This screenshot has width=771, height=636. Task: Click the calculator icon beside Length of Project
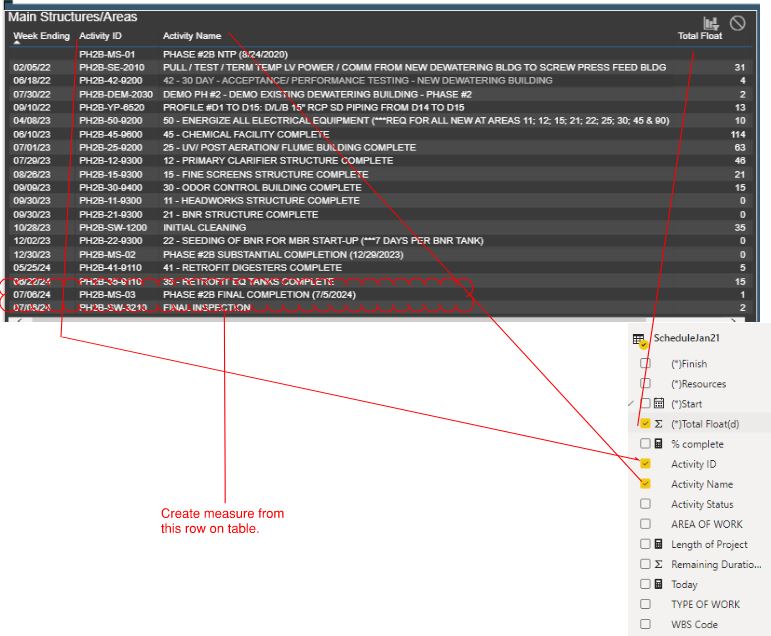(x=659, y=544)
